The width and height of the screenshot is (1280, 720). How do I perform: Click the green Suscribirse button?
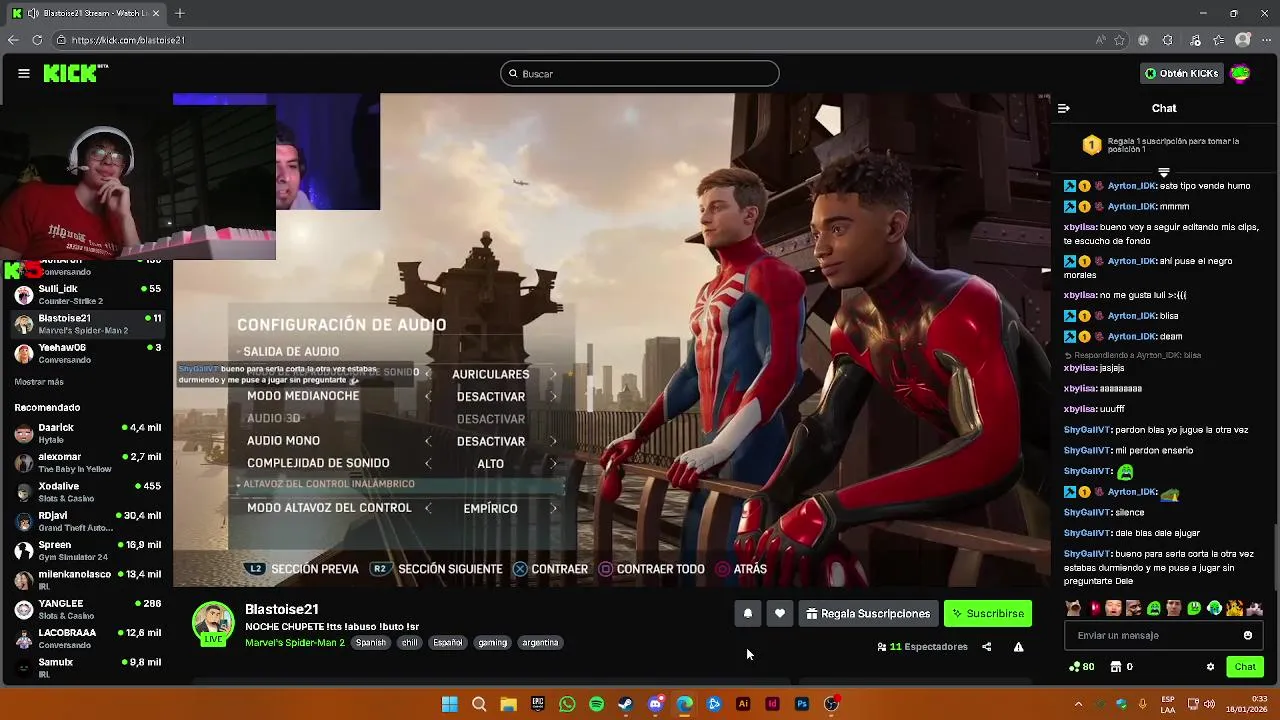coord(988,614)
